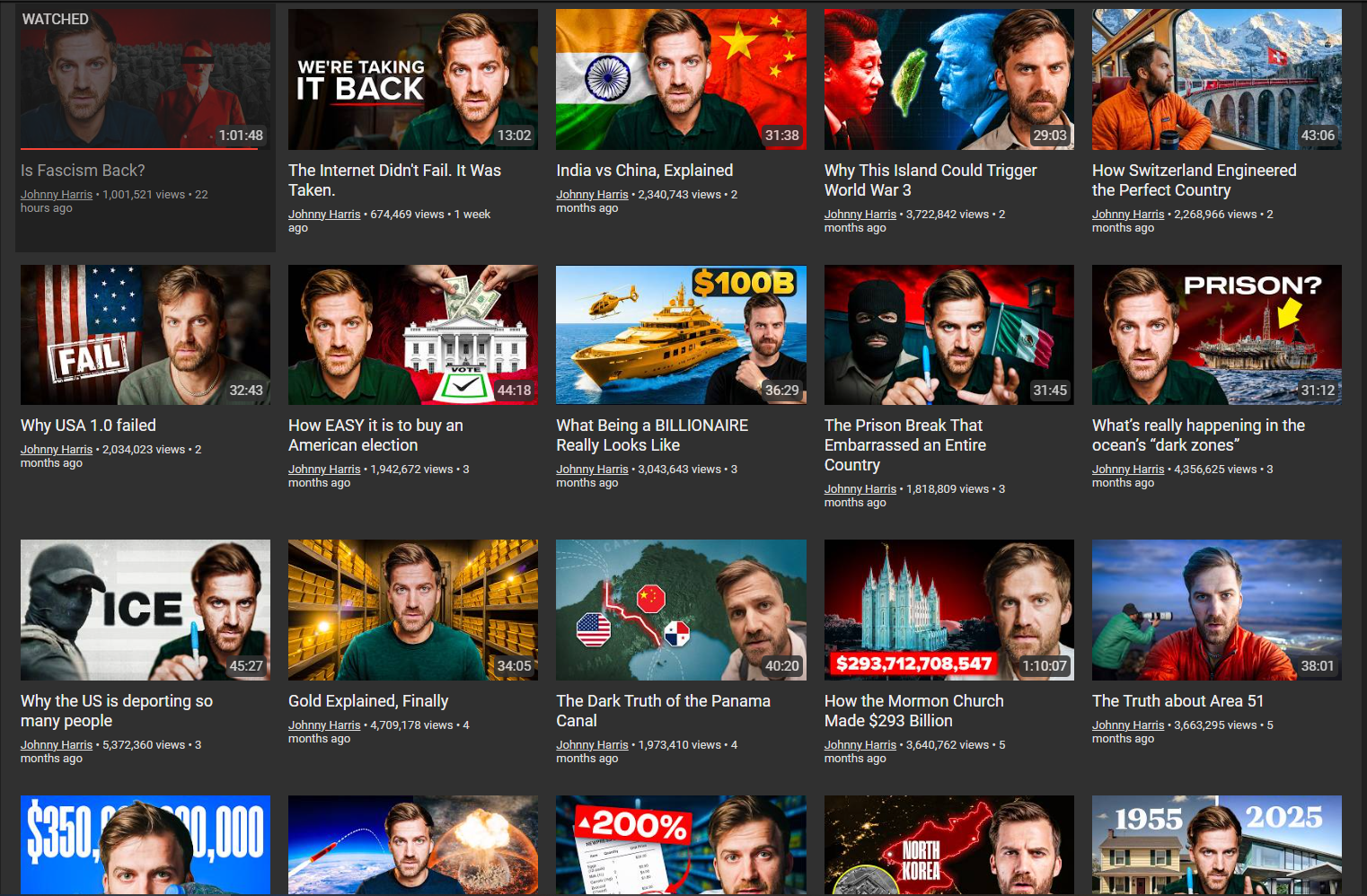The width and height of the screenshot is (1367, 896).
Task: Select the '13:02' duration badge
Action: click(515, 136)
